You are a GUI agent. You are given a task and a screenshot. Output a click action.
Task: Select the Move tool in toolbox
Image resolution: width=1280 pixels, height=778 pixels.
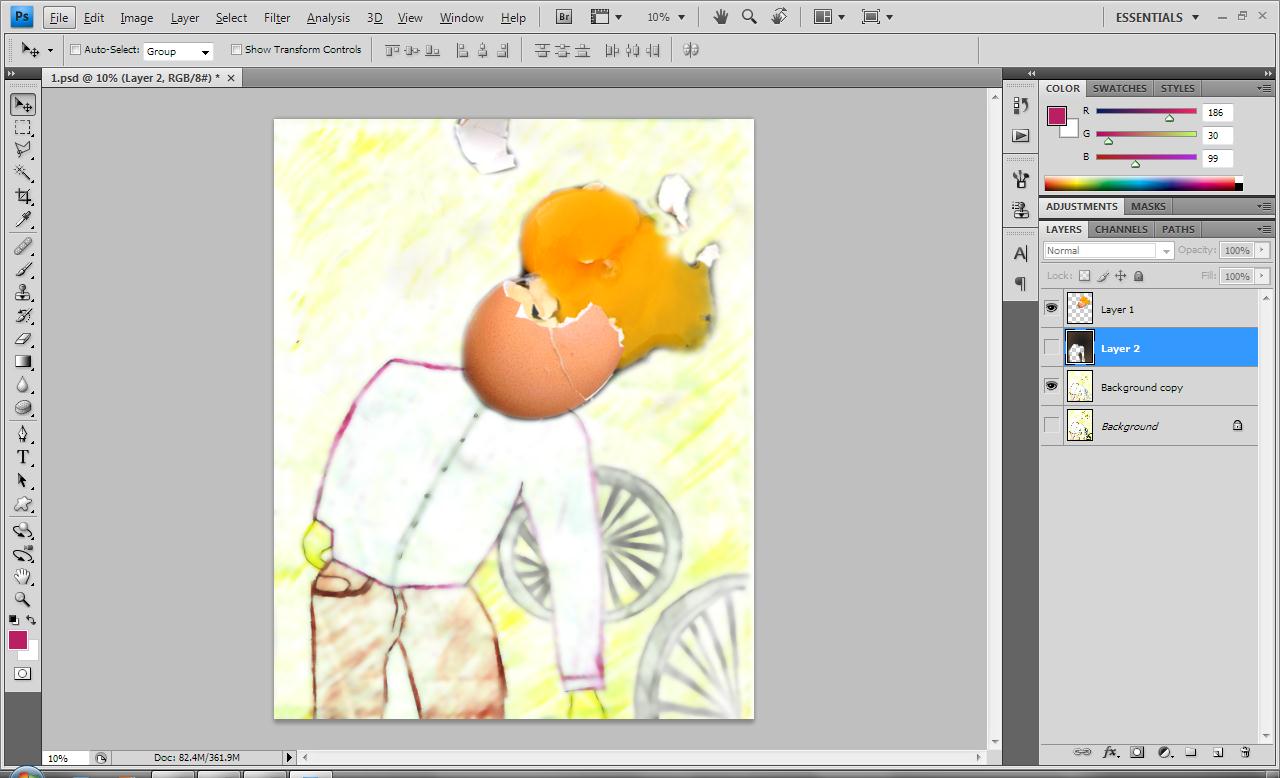(x=22, y=105)
